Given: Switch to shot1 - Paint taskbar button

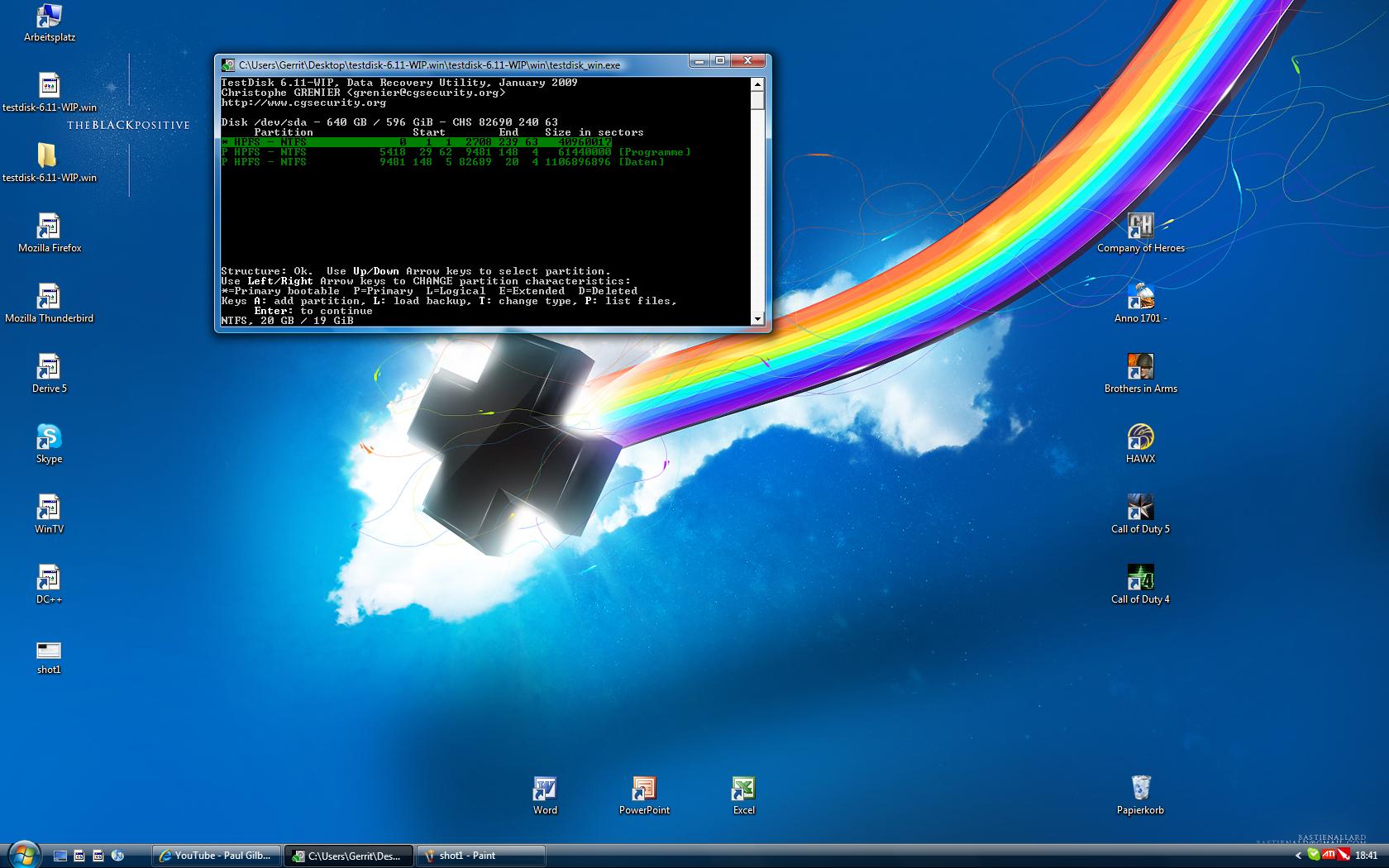Looking at the screenshot, I should pos(481,856).
